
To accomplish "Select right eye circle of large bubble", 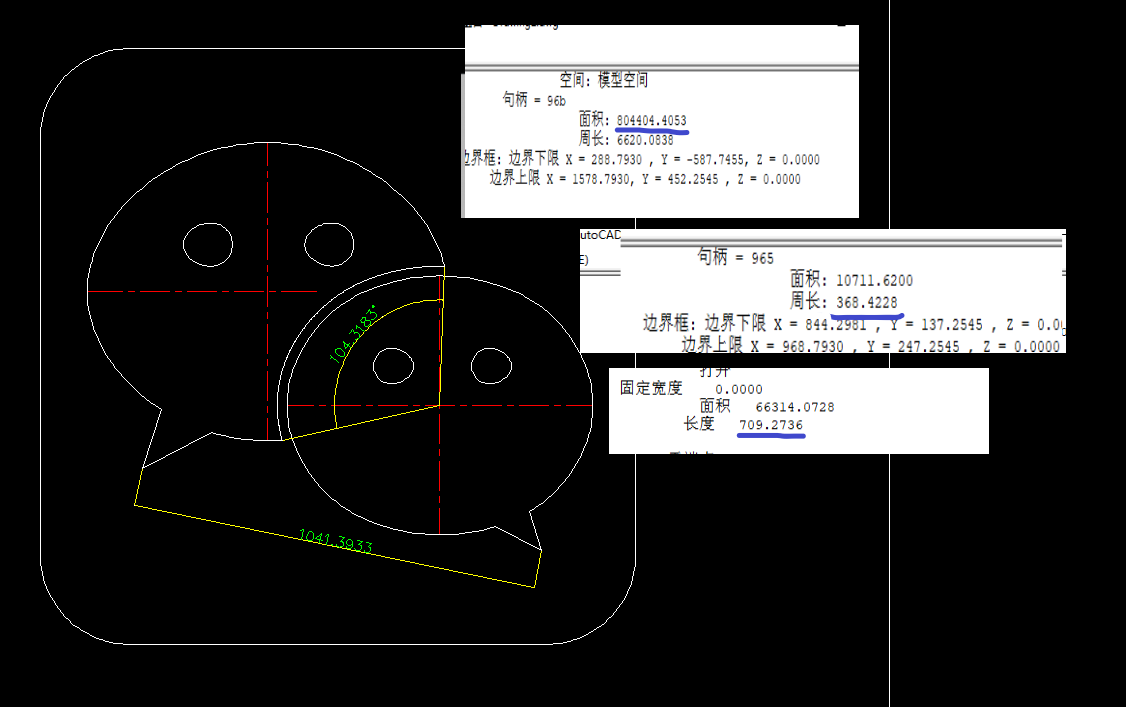I will [329, 245].
